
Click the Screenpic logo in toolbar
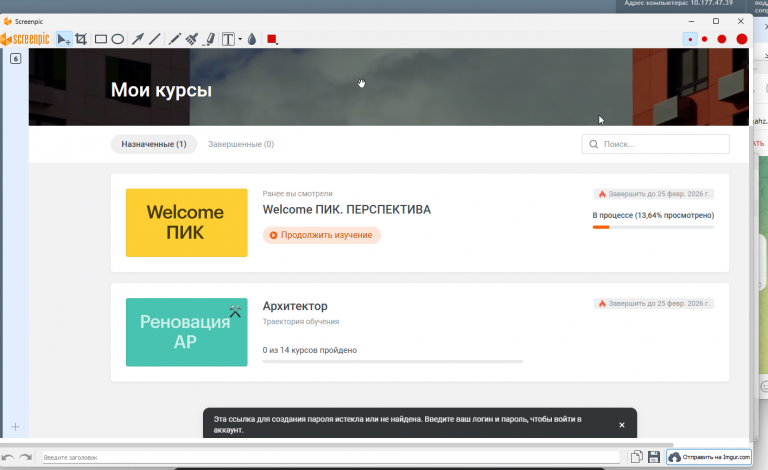click(x=25, y=39)
